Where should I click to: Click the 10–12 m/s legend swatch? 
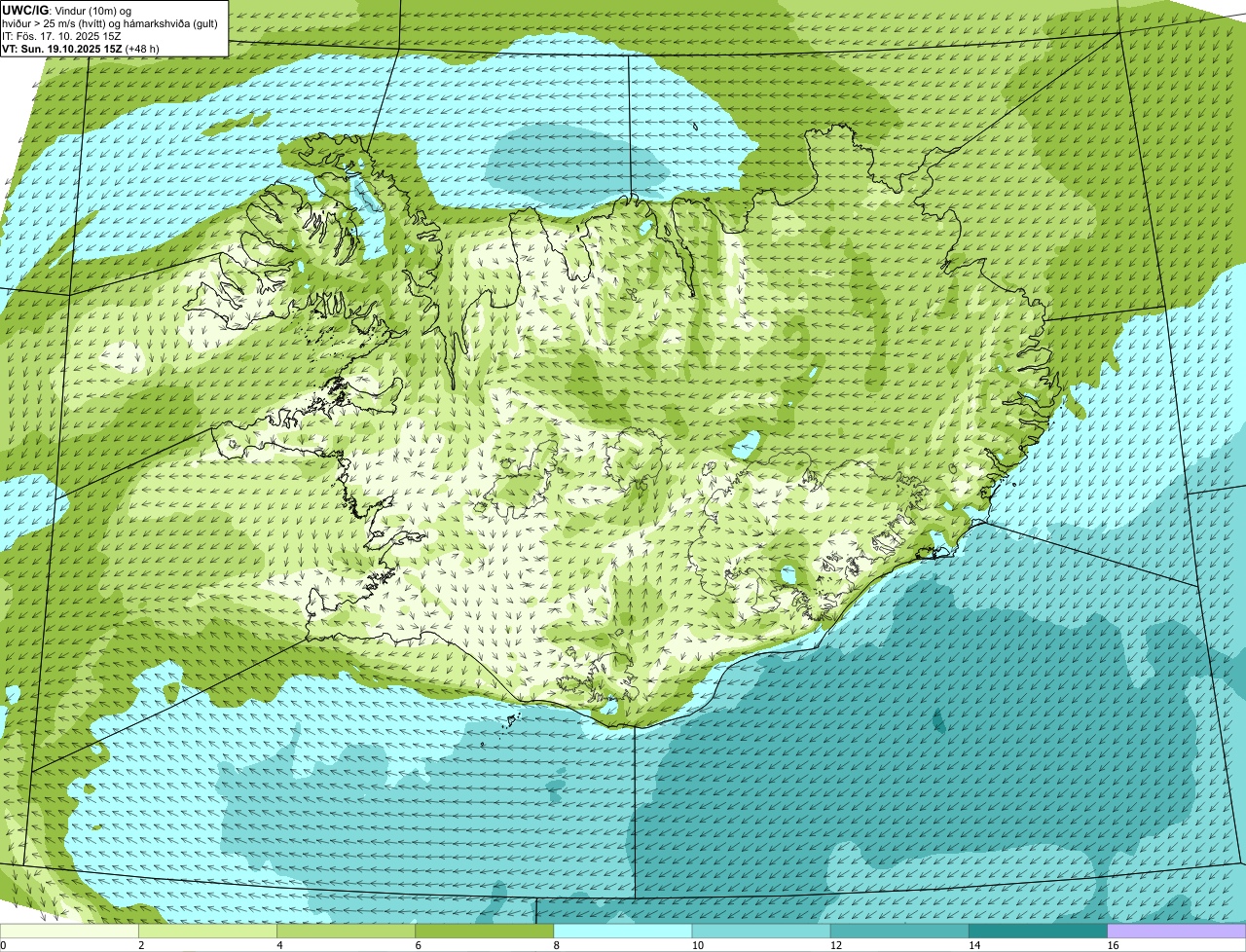click(x=761, y=931)
